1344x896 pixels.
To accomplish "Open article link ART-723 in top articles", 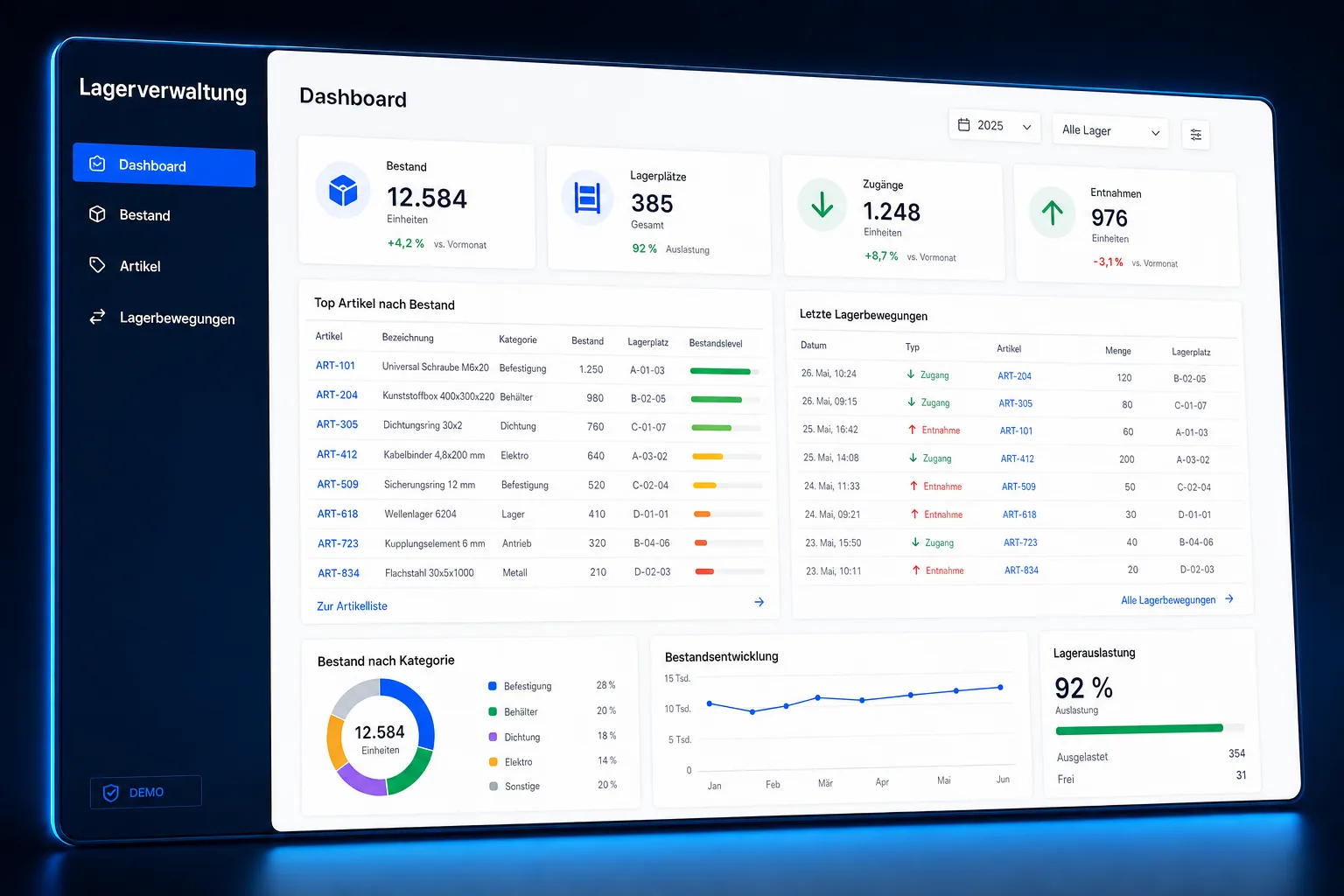I will tap(338, 543).
